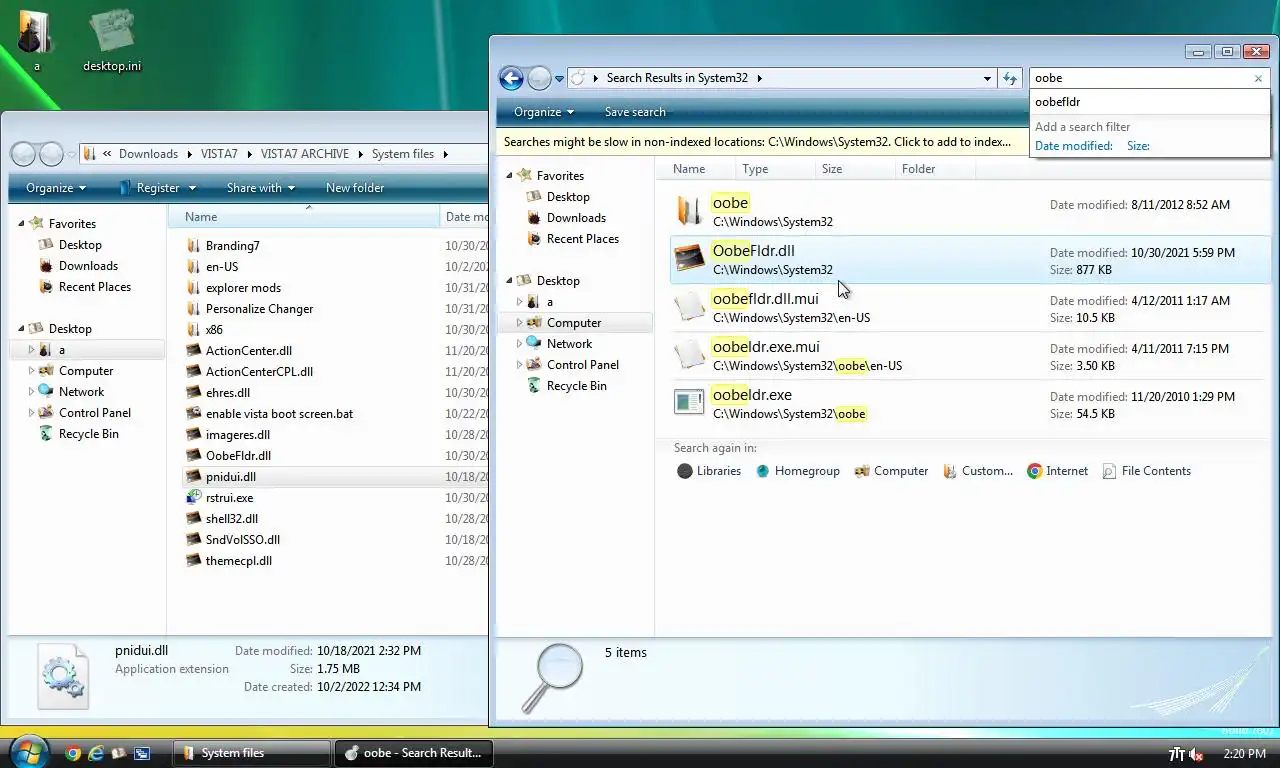The image size is (1280, 768).
Task: Select the oobeldr.exe.mui file icon
Action: point(690,354)
